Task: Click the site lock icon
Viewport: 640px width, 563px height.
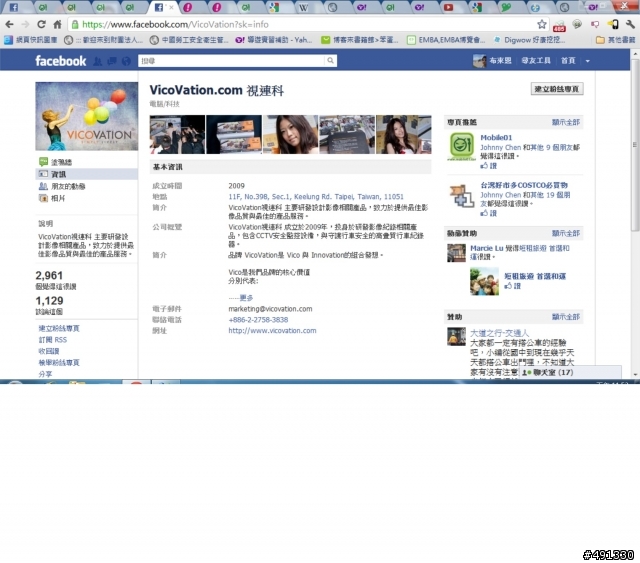Action: (x=75, y=24)
